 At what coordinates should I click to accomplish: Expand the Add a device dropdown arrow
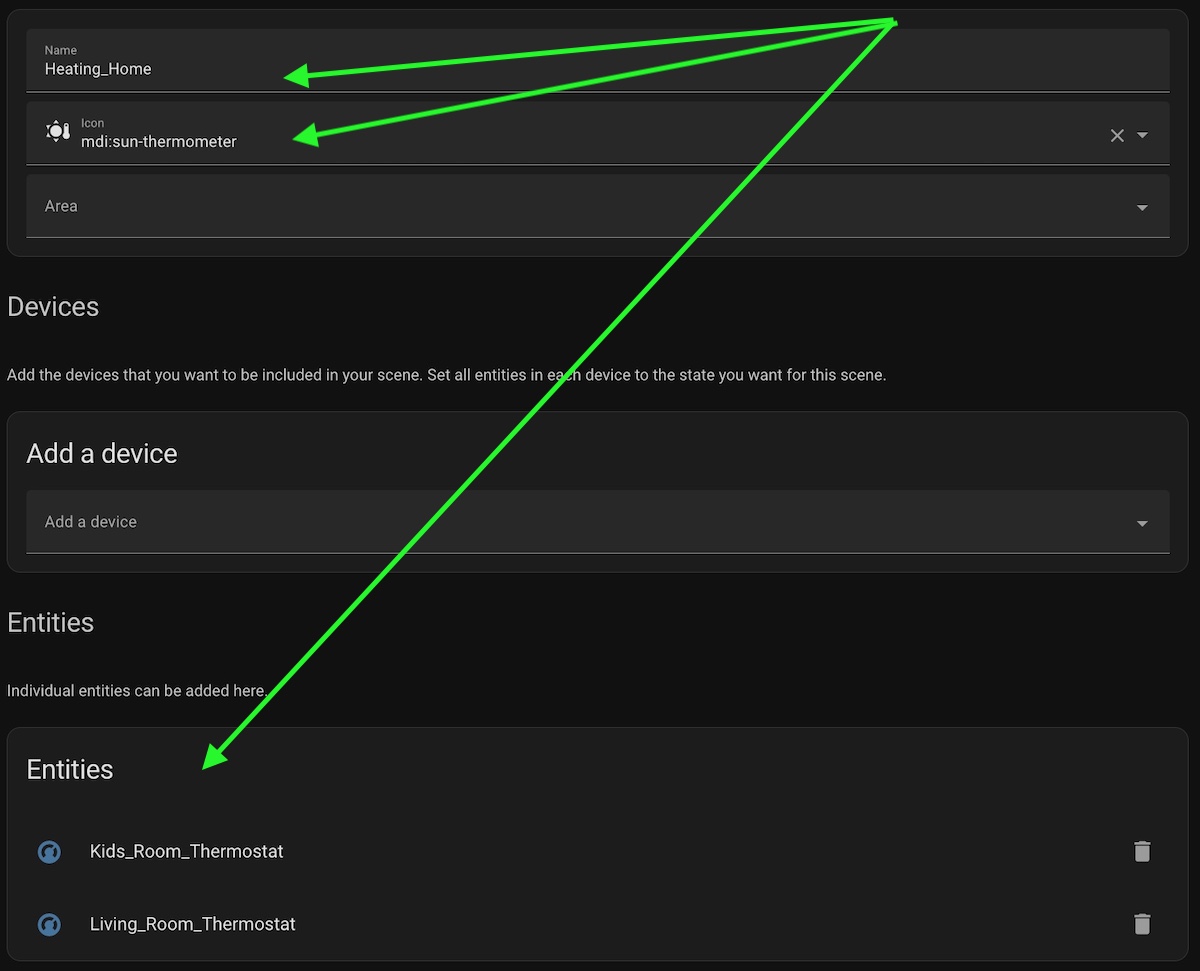click(x=1142, y=523)
